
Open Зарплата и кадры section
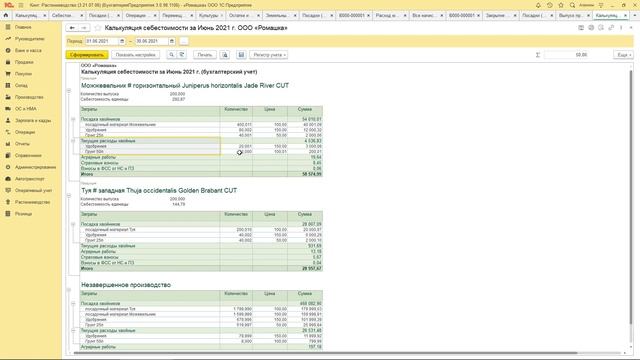click(33, 120)
